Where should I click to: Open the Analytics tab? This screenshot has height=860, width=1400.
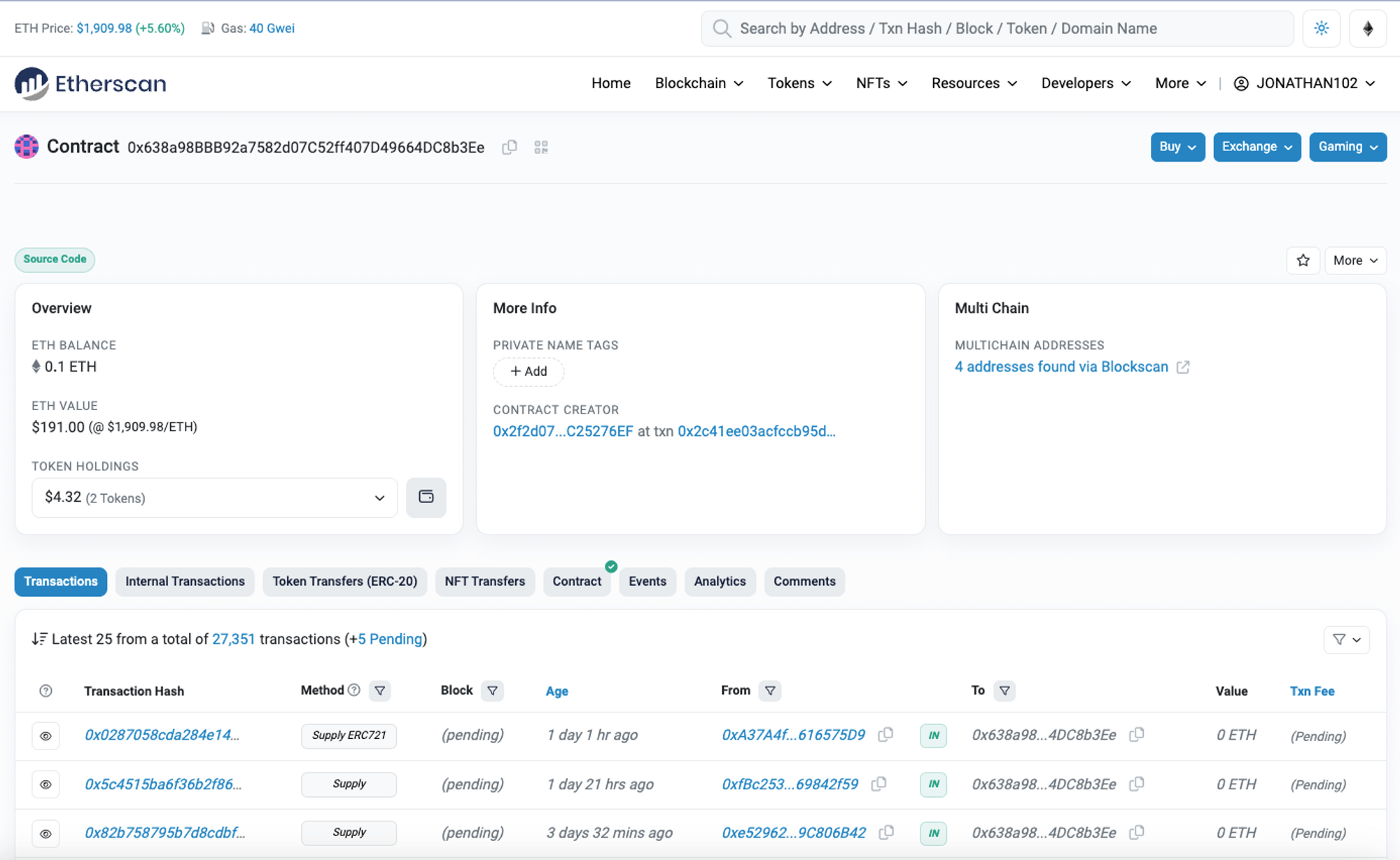tap(720, 581)
